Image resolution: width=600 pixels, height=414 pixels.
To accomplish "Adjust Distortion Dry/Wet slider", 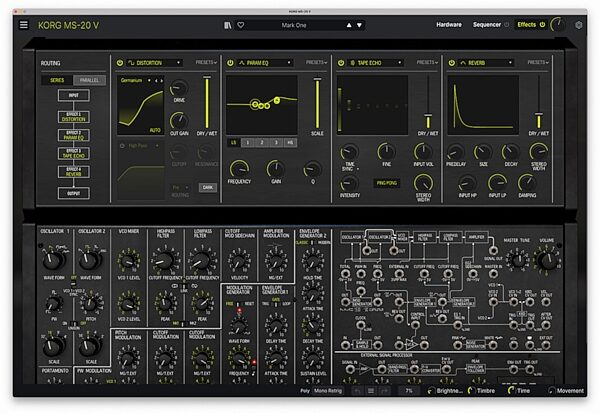I will [207, 103].
